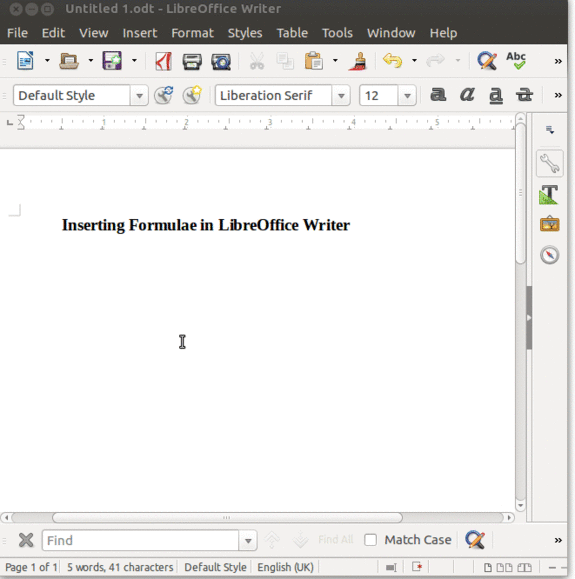Click the horizontal scrollbar thumb
This screenshot has width=575, height=579.
point(227,518)
